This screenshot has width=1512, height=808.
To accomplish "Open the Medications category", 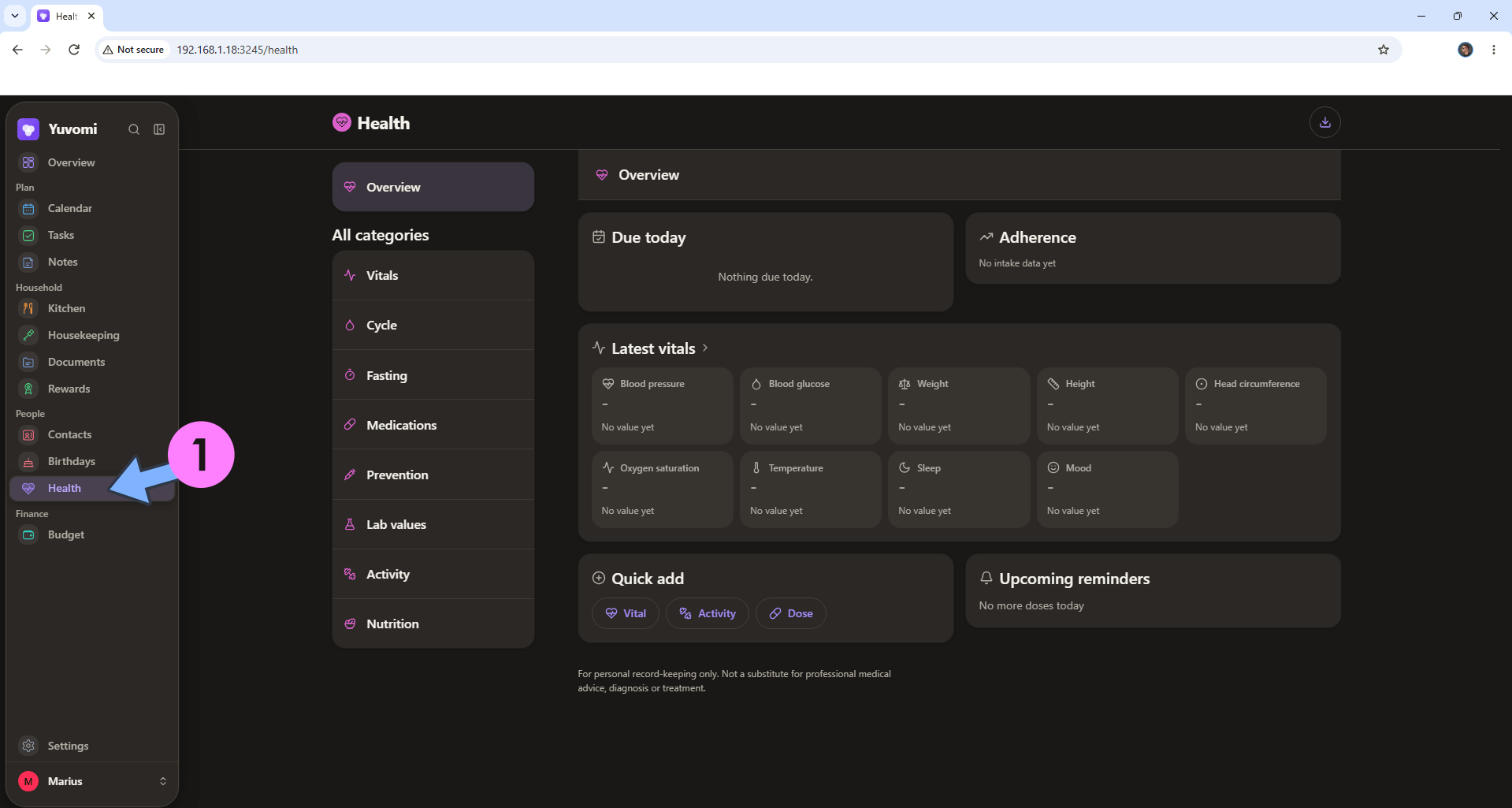I will (x=433, y=425).
